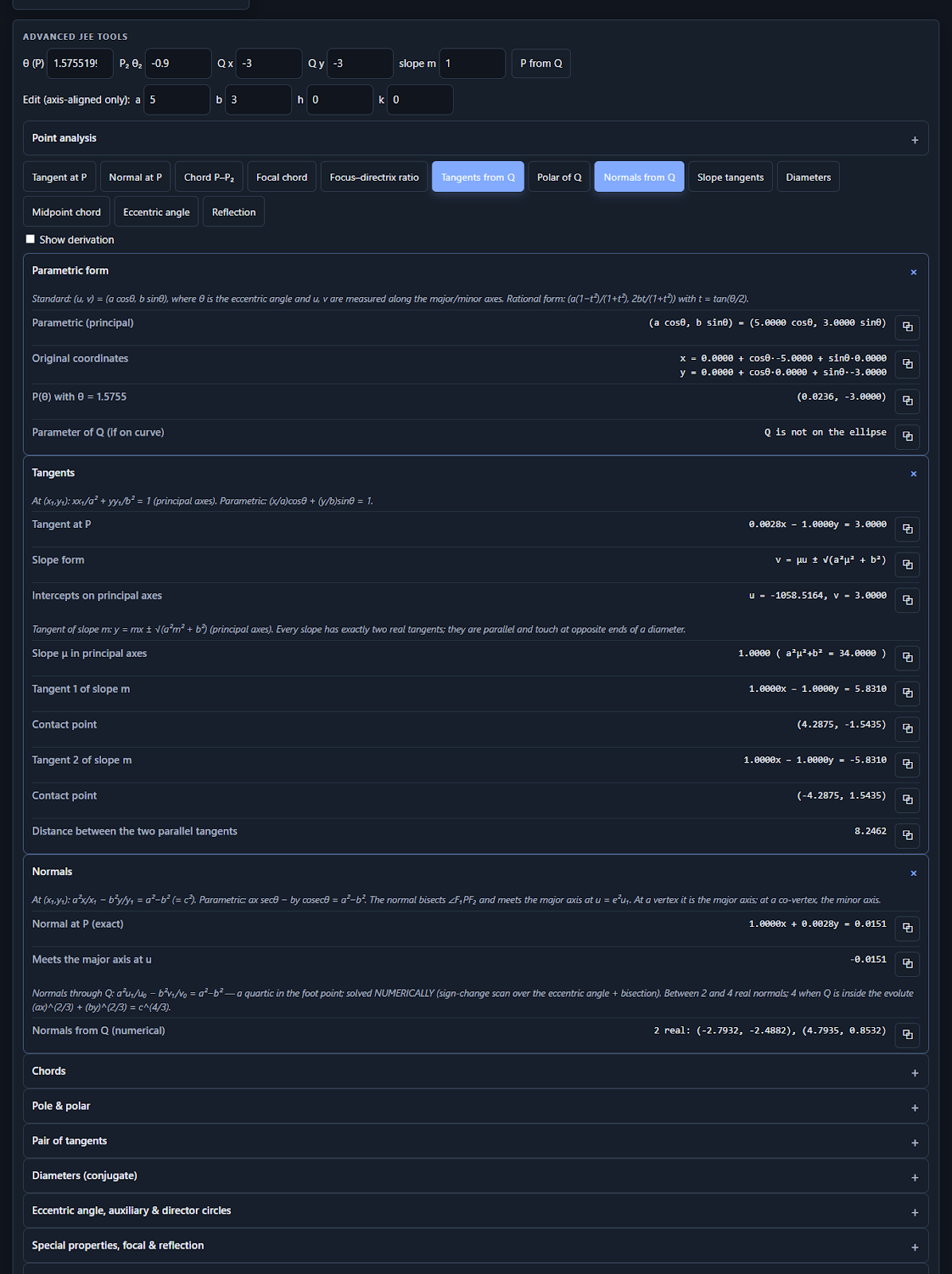Viewport: 952px width, 1274px height.
Task: Toggle the Polar of Q option
Action: pyautogui.click(x=559, y=177)
